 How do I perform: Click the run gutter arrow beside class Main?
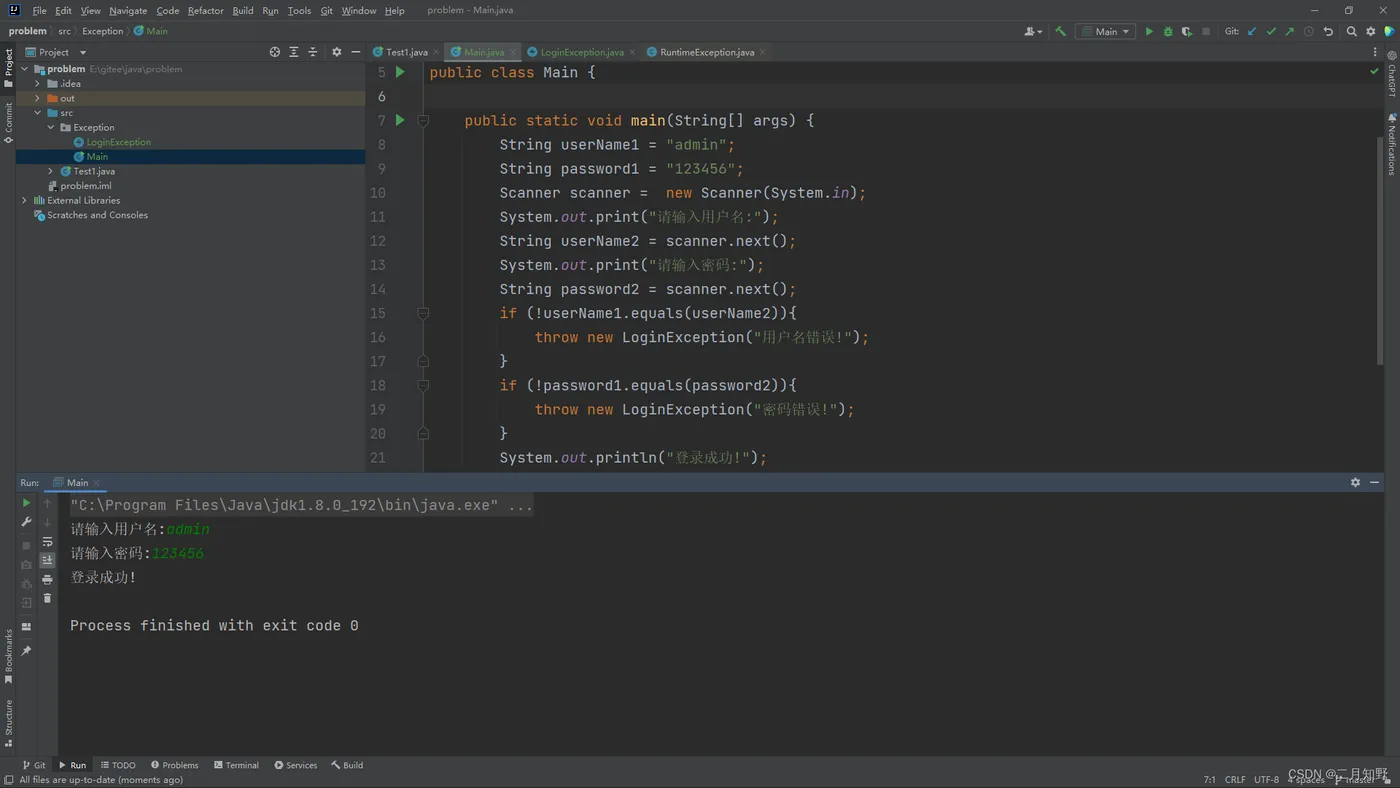(400, 72)
